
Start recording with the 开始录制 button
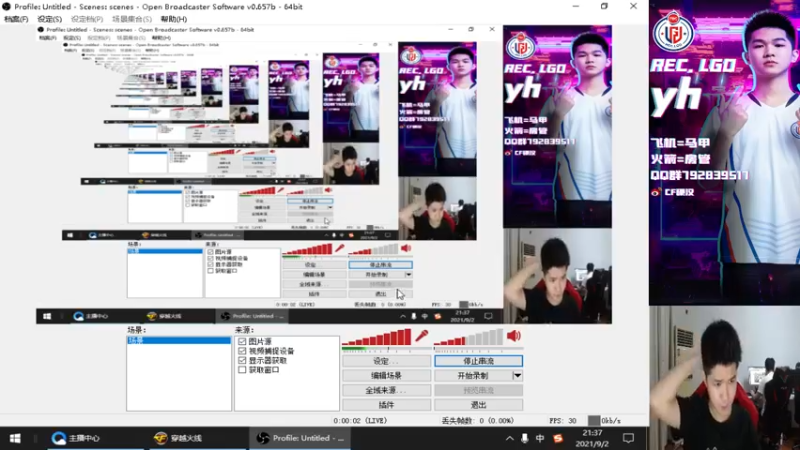473,376
